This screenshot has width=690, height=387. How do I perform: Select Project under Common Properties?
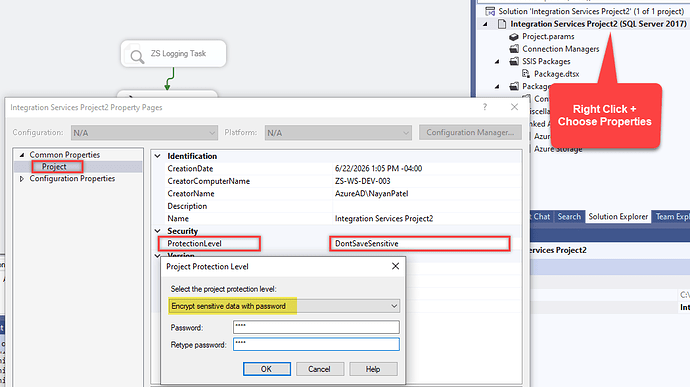click(x=54, y=167)
